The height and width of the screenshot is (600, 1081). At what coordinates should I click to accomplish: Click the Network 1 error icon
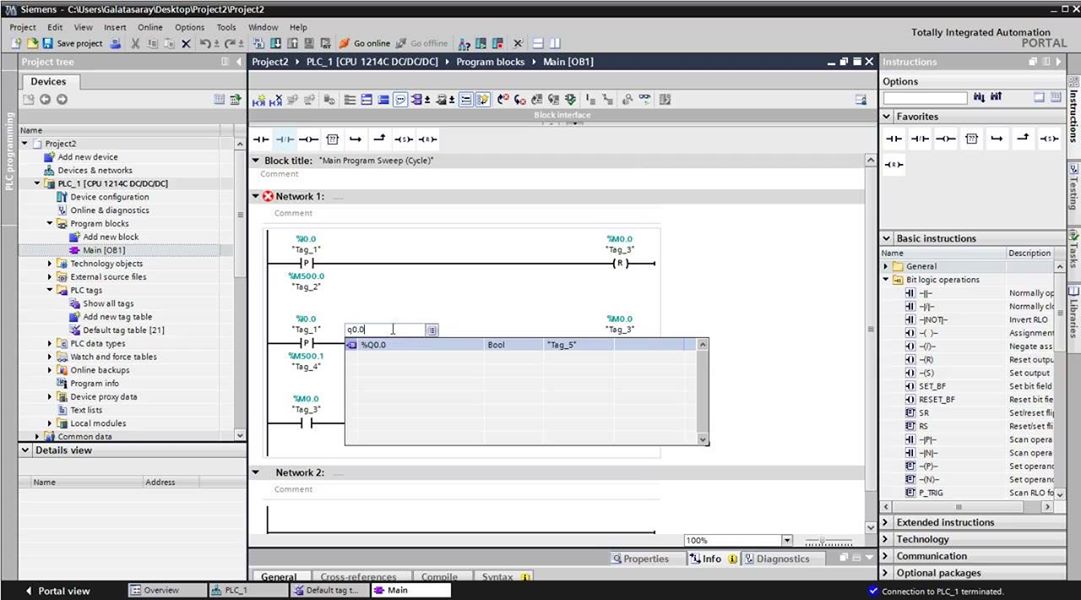tap(267, 197)
